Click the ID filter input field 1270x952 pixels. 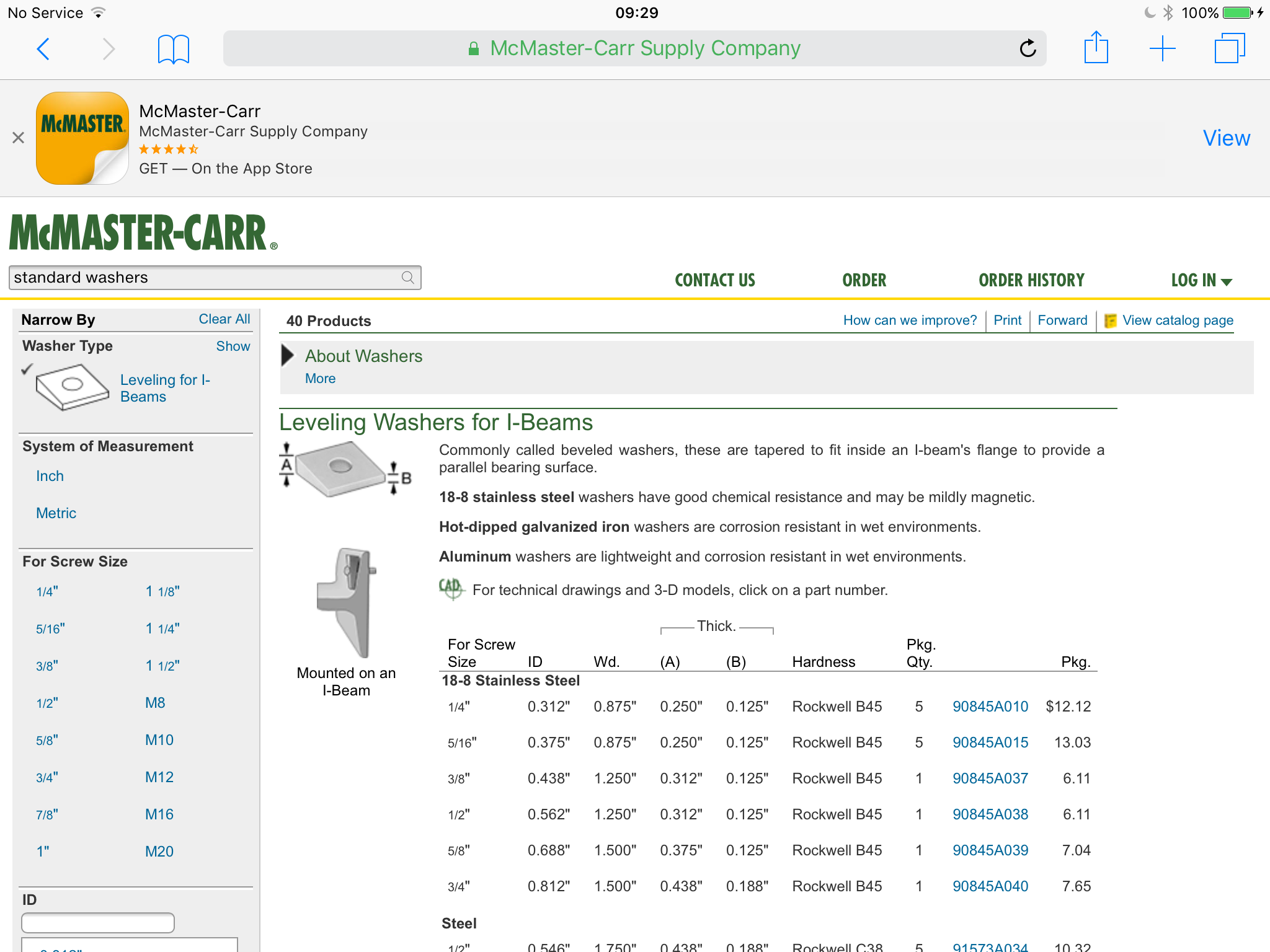(x=98, y=922)
